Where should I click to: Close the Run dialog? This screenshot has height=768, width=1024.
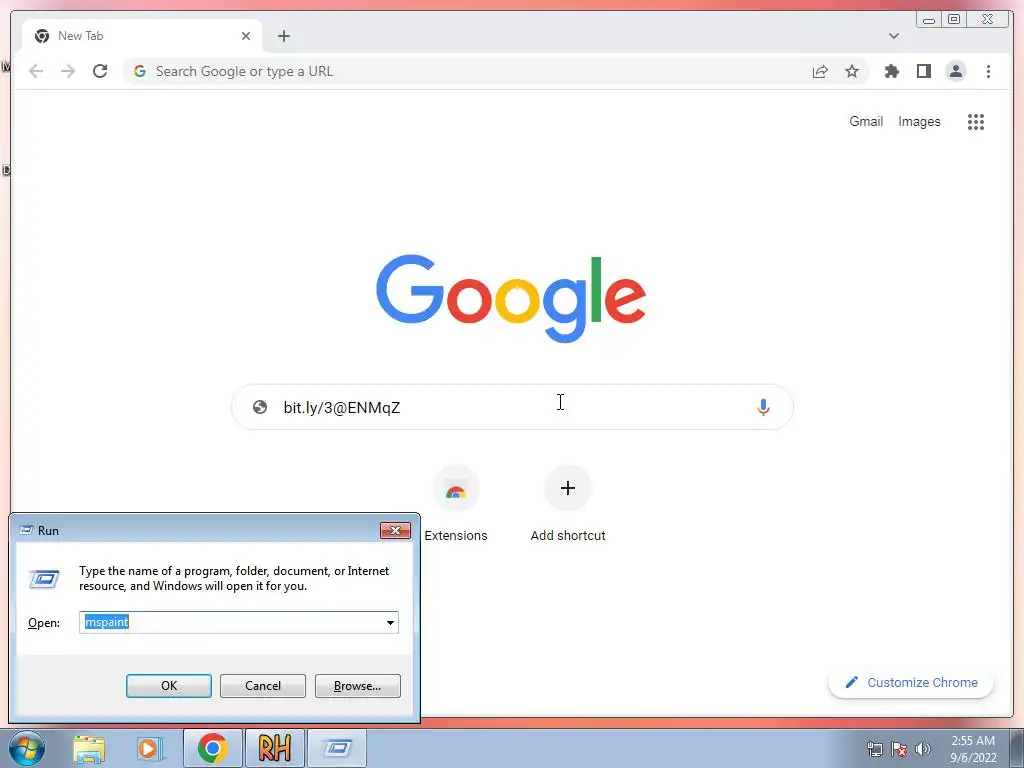[x=395, y=530]
